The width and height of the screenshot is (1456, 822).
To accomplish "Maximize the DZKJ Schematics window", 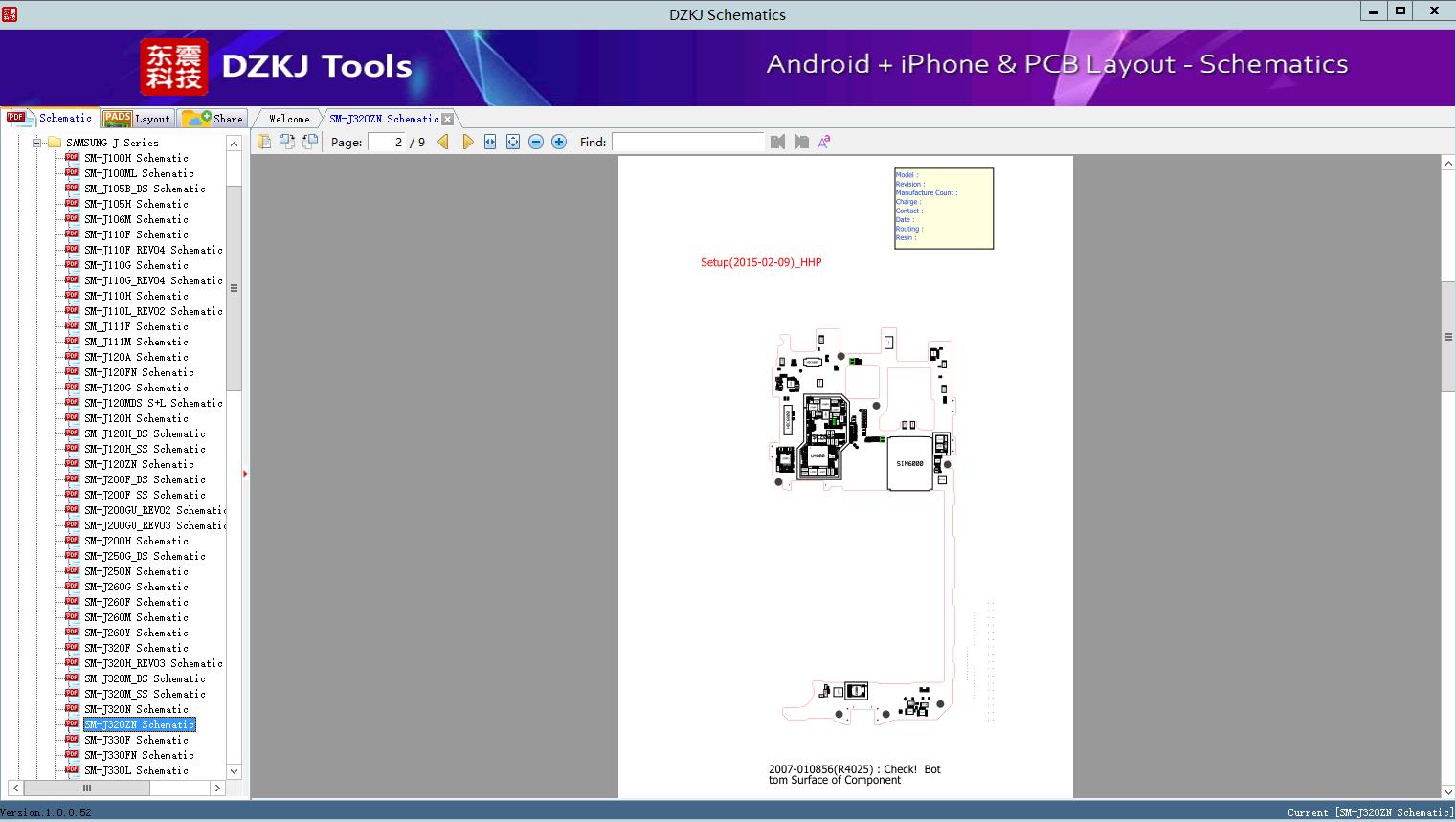I will point(1400,11).
